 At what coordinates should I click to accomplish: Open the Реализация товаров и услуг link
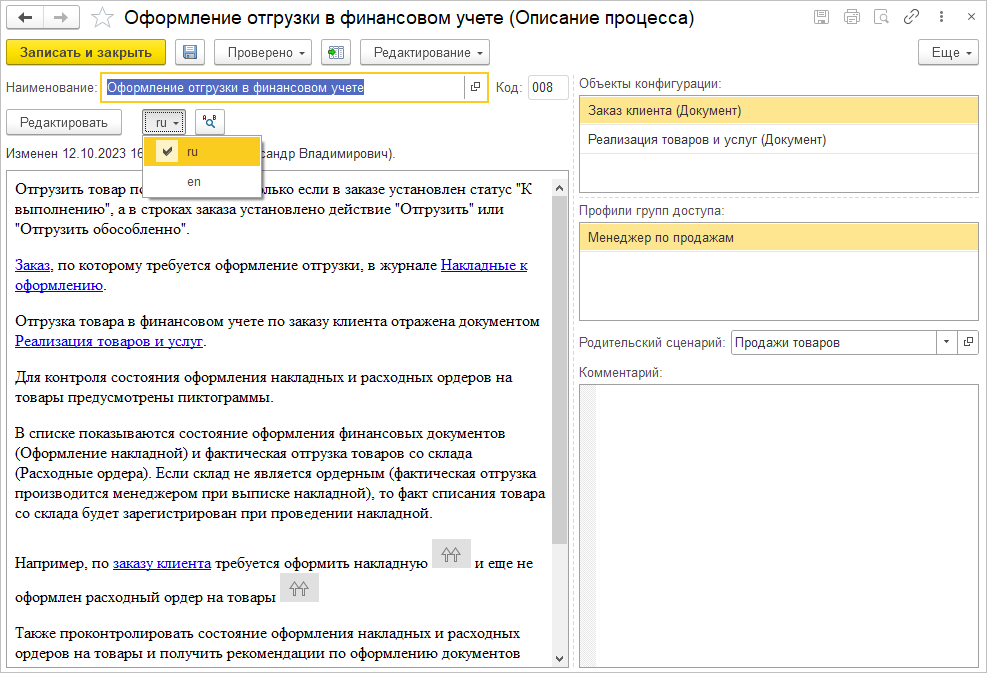109,342
